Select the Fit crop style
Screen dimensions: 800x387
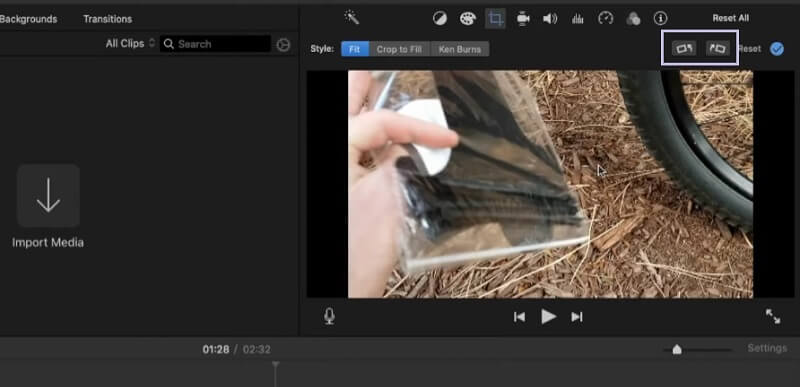click(x=355, y=49)
